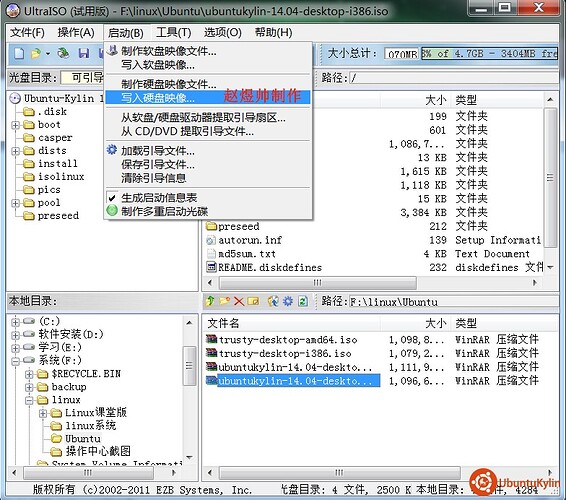Click the local path field F:\linux\Ubuntu
This screenshot has width=566, height=500.
coord(453,301)
